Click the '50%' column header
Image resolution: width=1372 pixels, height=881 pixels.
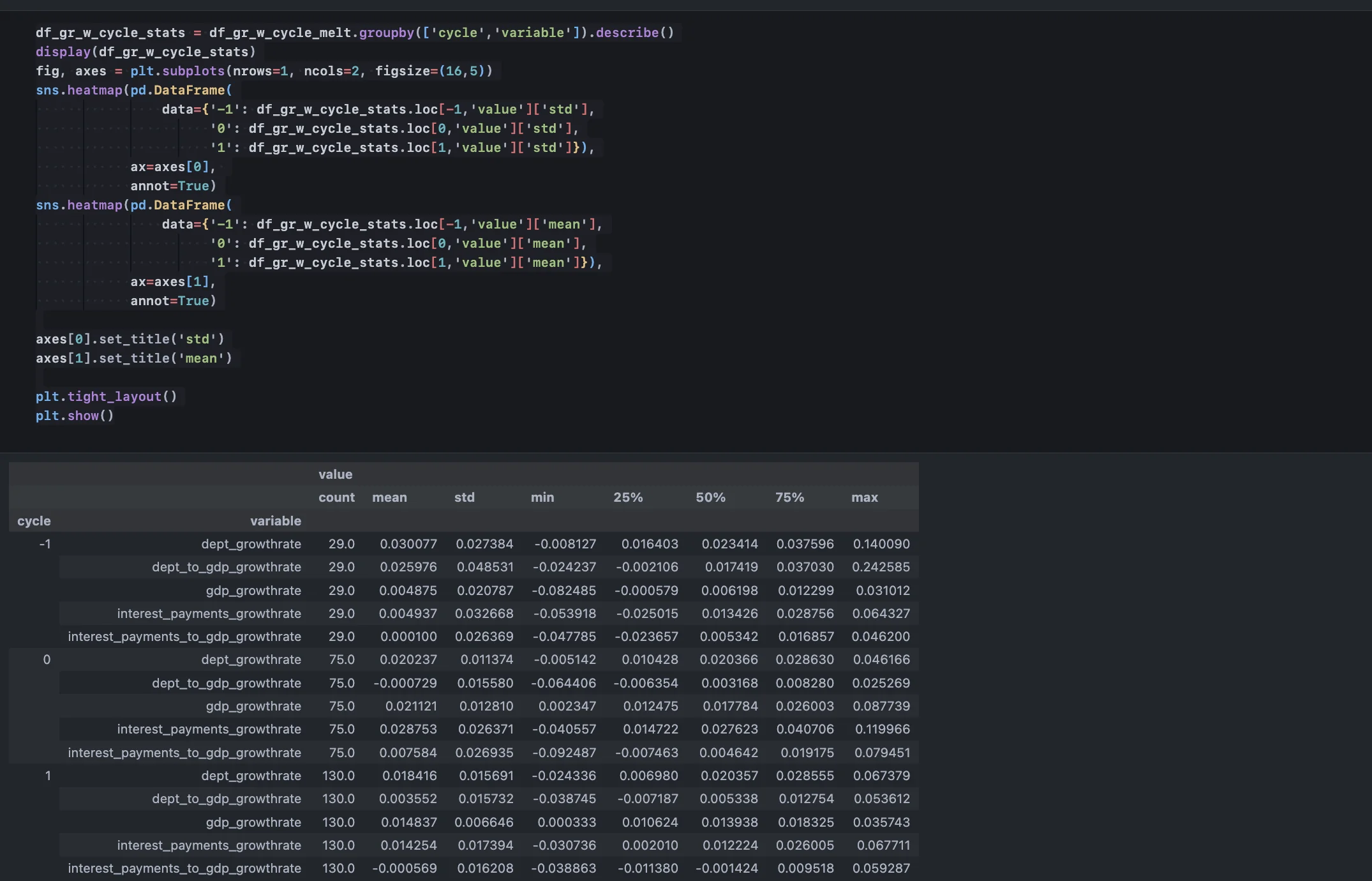(x=710, y=497)
